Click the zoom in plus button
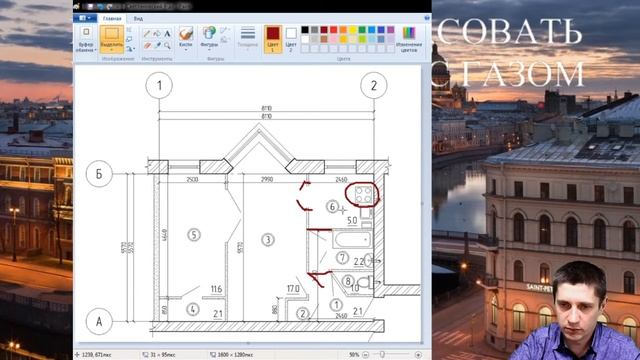The image size is (640, 360). pos(418,355)
